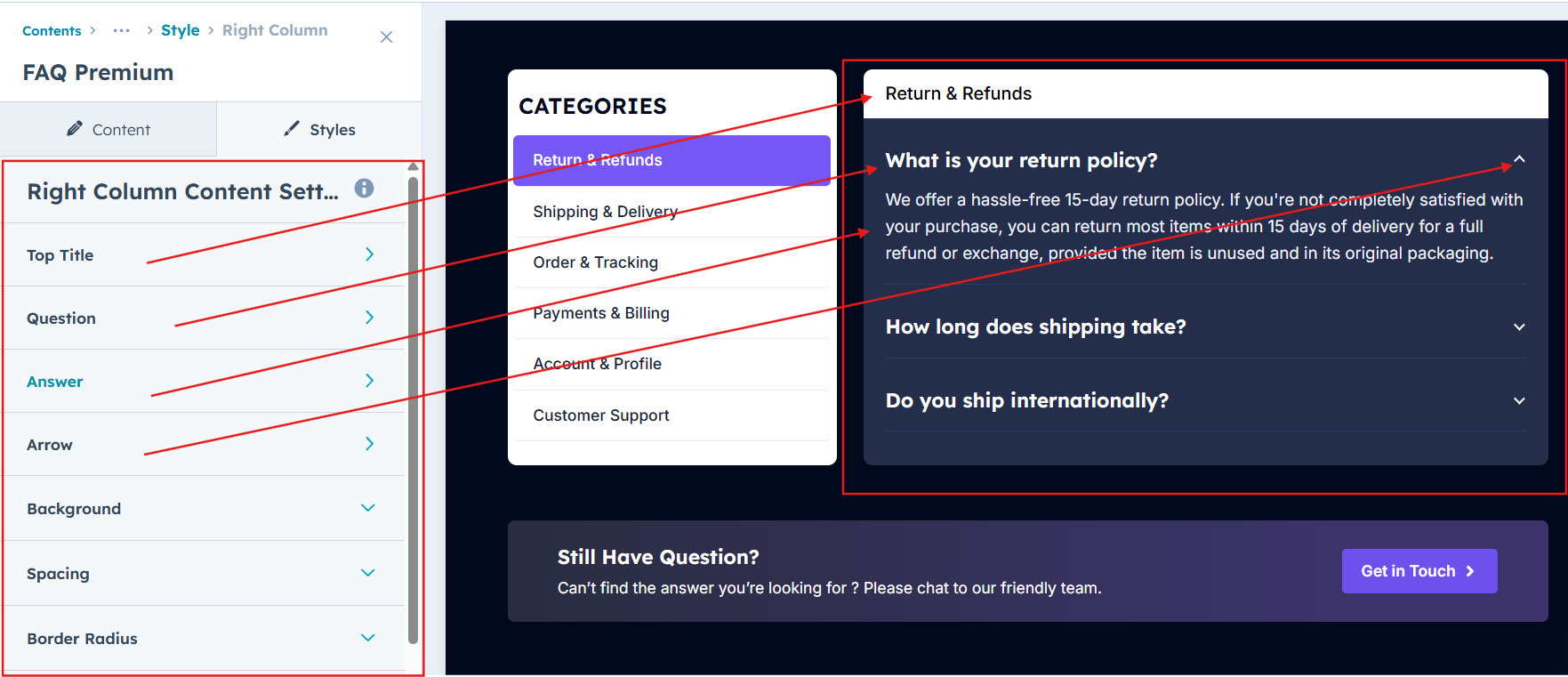
Task: Expand the Background section
Action: [368, 508]
